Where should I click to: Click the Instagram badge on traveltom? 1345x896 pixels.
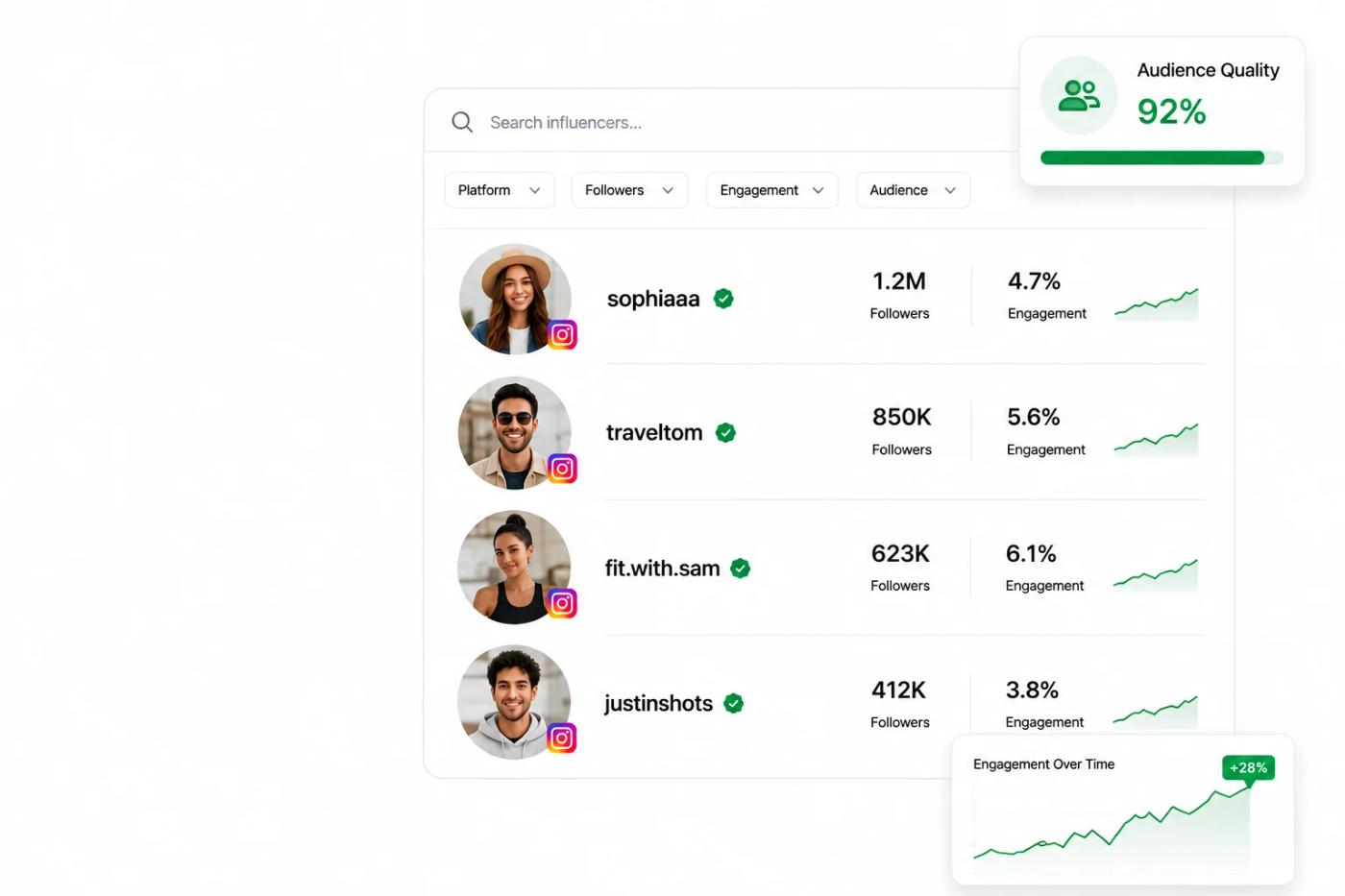(x=562, y=469)
